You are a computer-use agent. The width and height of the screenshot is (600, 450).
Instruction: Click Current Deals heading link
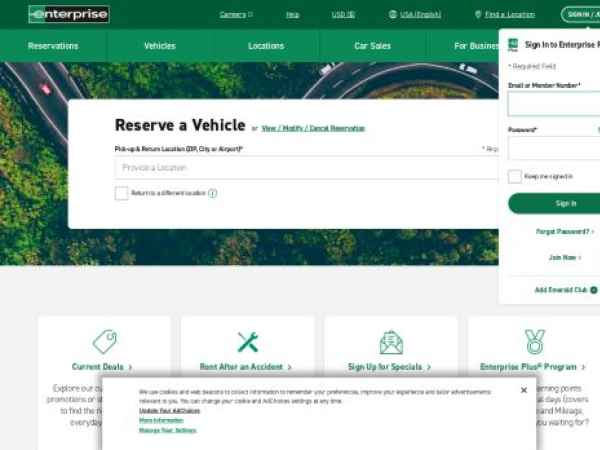98,367
